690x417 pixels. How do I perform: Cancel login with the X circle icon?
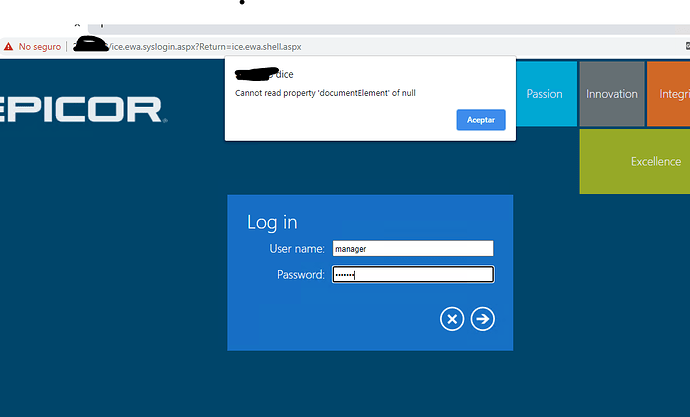[x=452, y=319]
